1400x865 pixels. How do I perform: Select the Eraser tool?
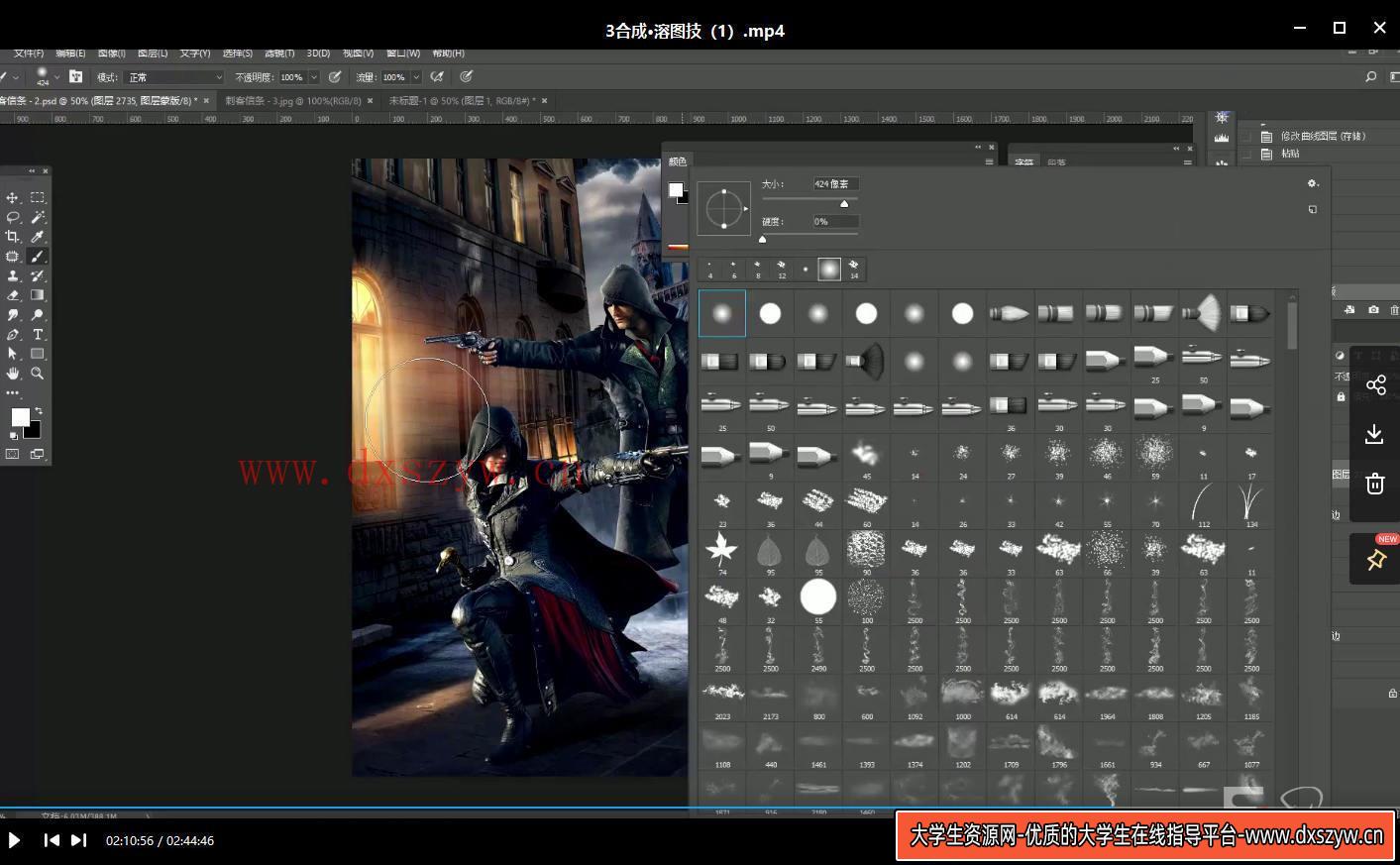coord(13,295)
